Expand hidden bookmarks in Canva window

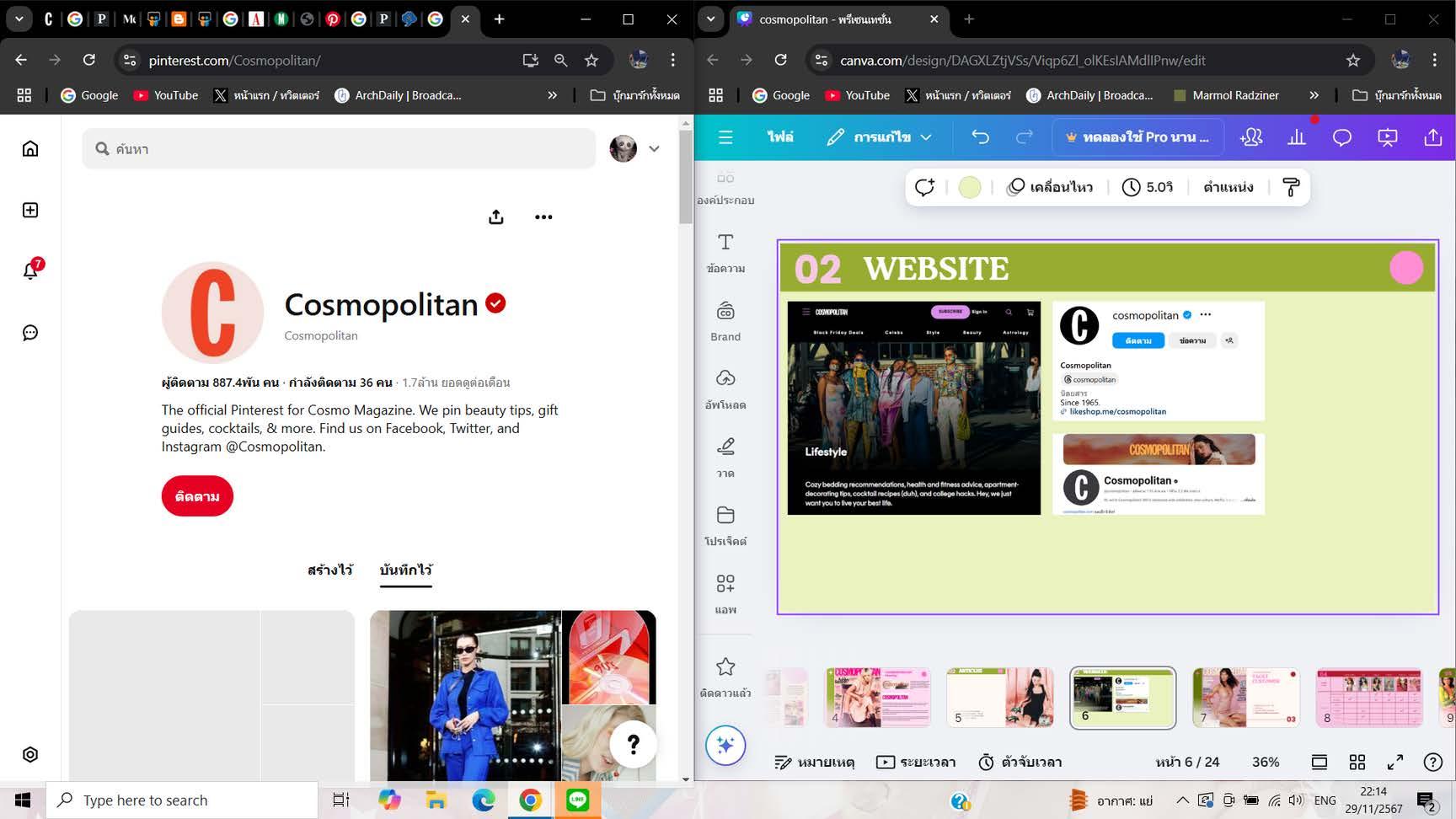(x=1314, y=95)
